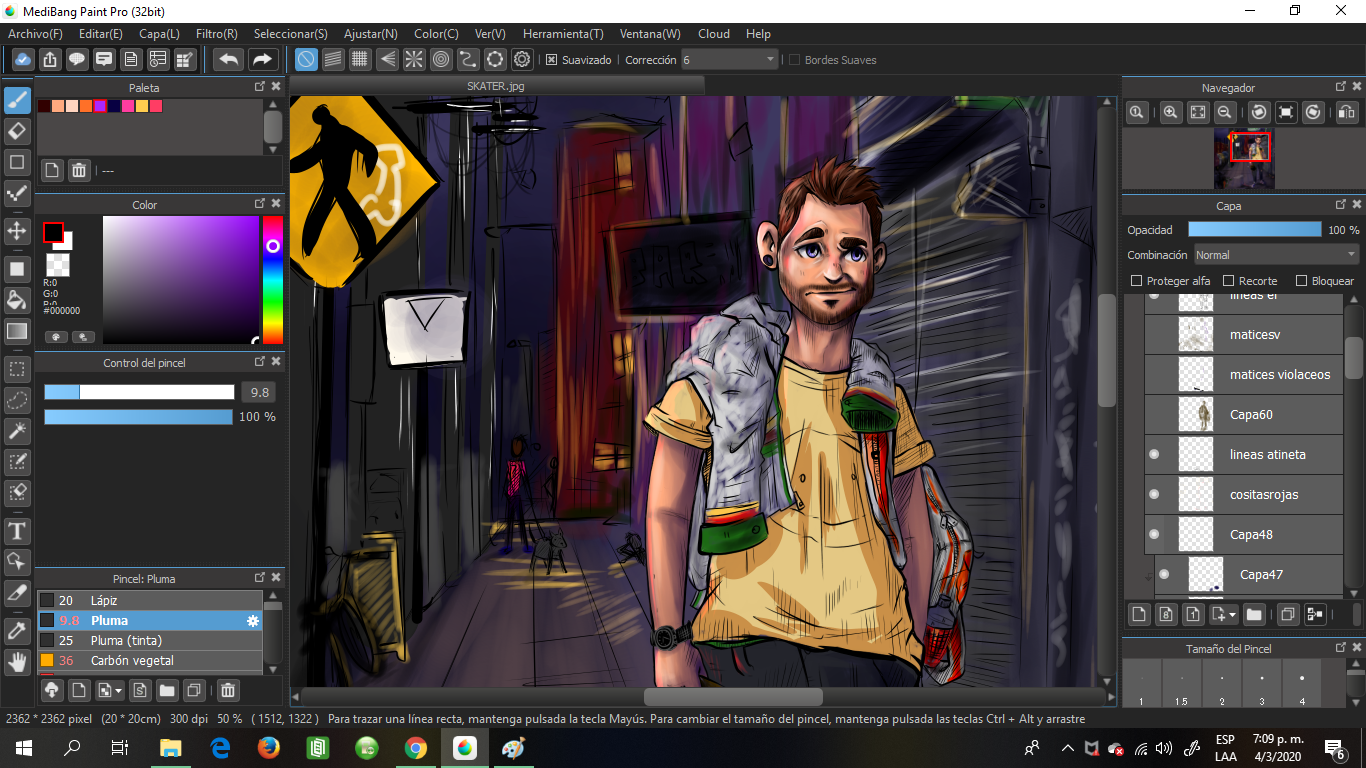Open the add brush dropdown arrow
Viewport: 1366px width, 768px height.
tap(119, 690)
